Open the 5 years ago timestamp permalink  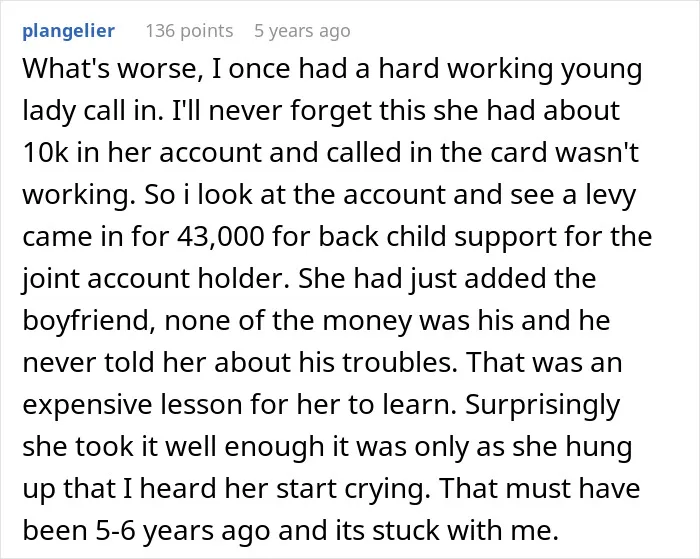(302, 31)
